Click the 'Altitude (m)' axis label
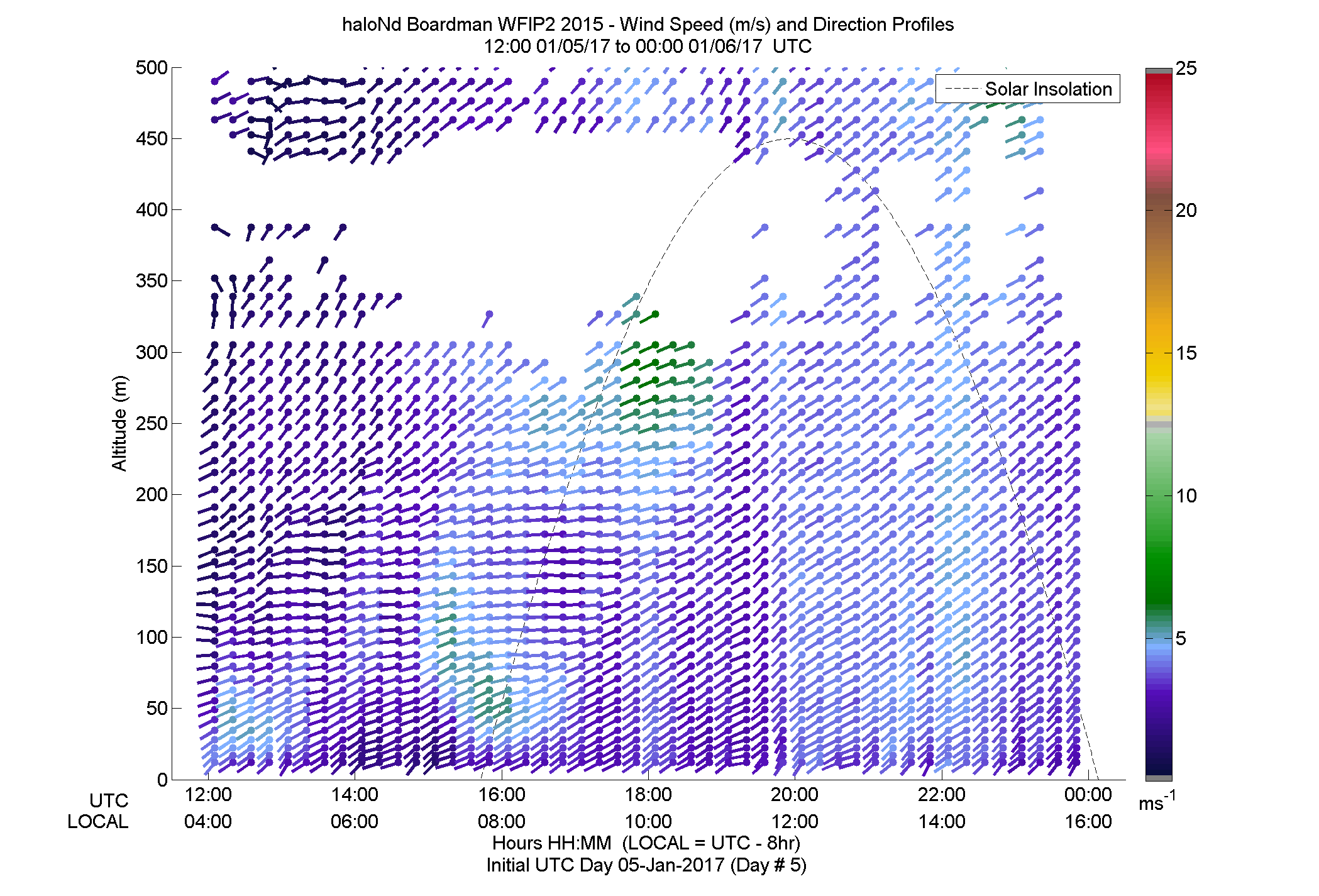1319x896 pixels. pos(119,423)
